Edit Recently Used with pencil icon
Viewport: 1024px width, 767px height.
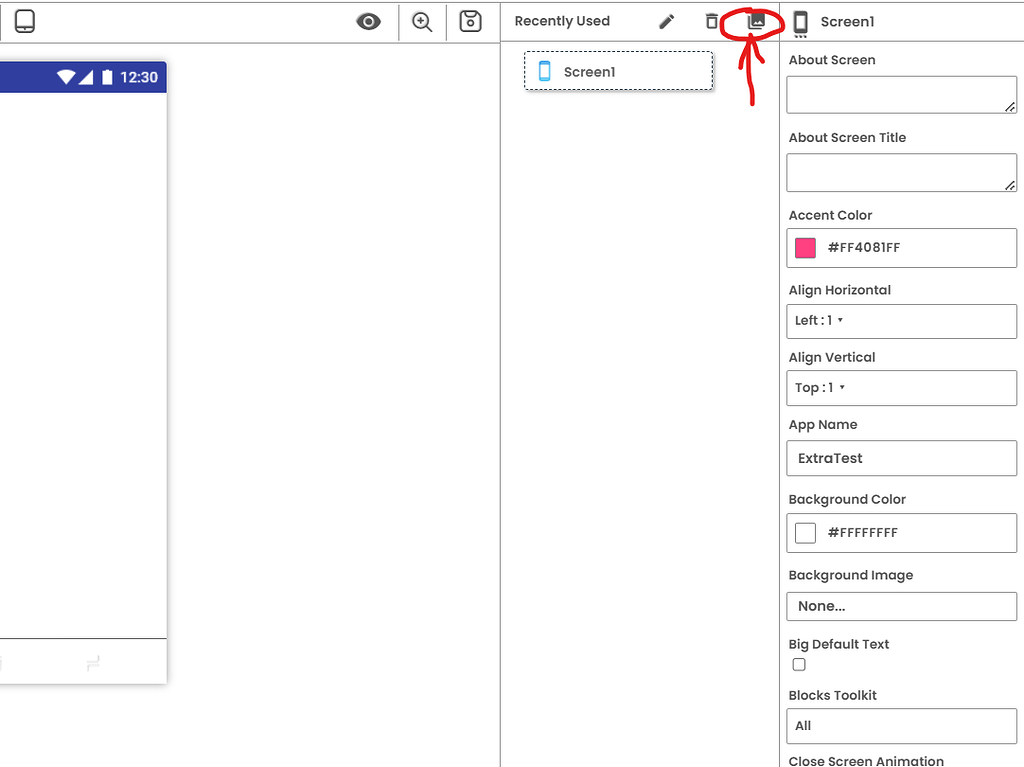click(x=667, y=20)
